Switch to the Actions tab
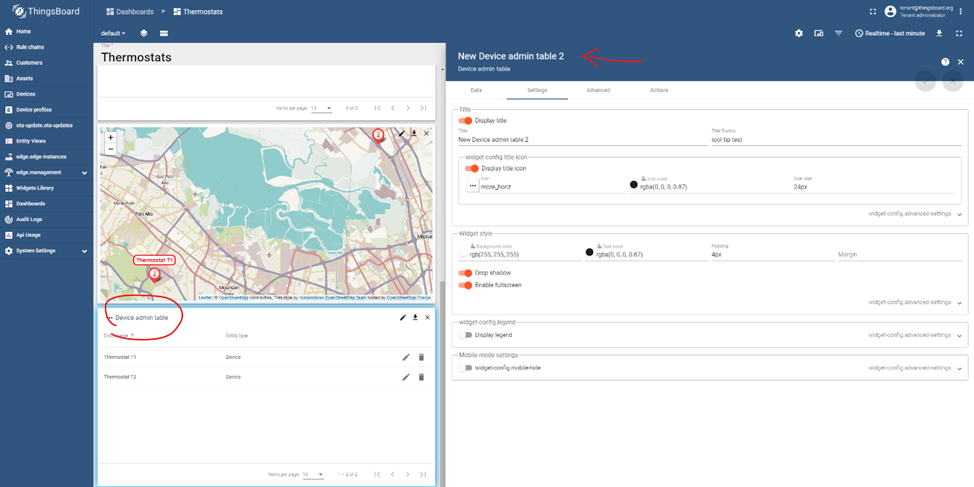Viewport: 974px width, 487px height. pos(659,90)
